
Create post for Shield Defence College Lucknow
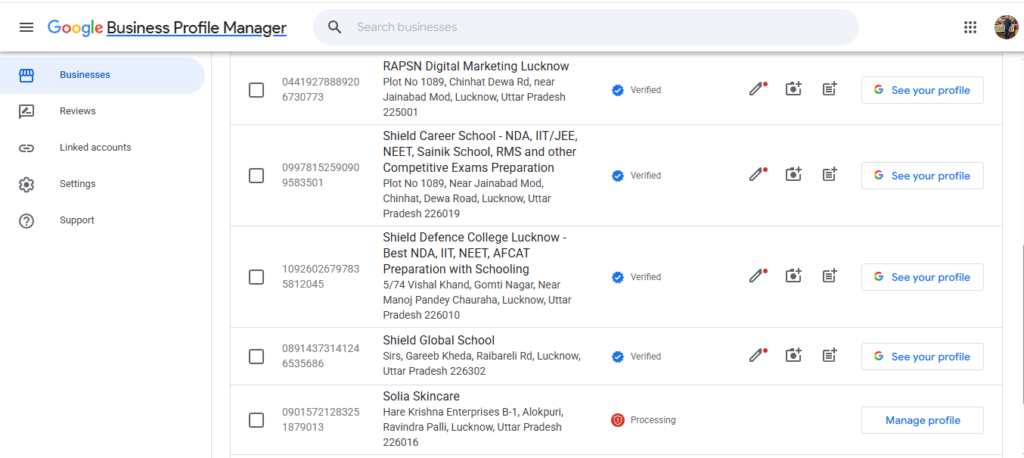point(829,276)
